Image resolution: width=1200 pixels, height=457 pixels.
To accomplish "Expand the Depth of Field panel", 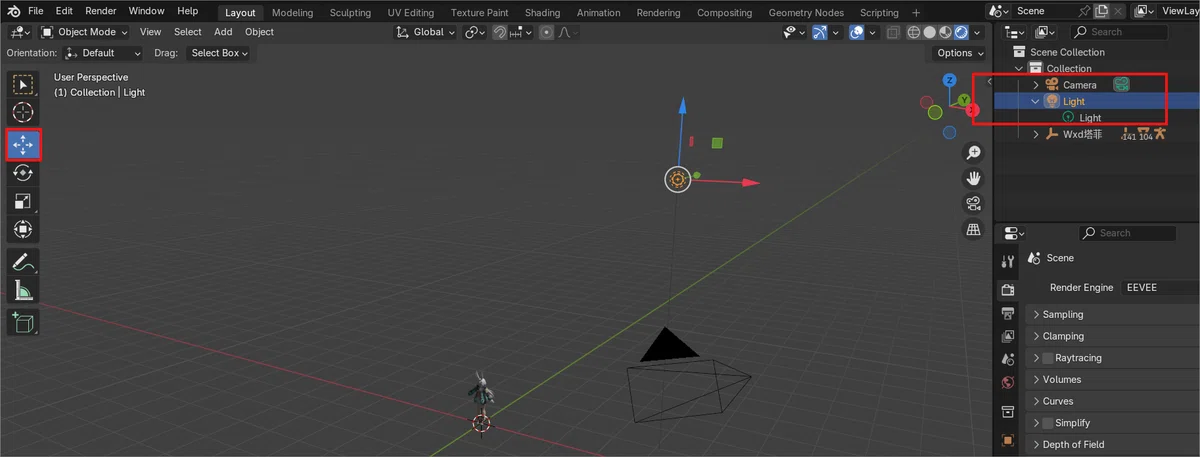I will coord(1113,444).
